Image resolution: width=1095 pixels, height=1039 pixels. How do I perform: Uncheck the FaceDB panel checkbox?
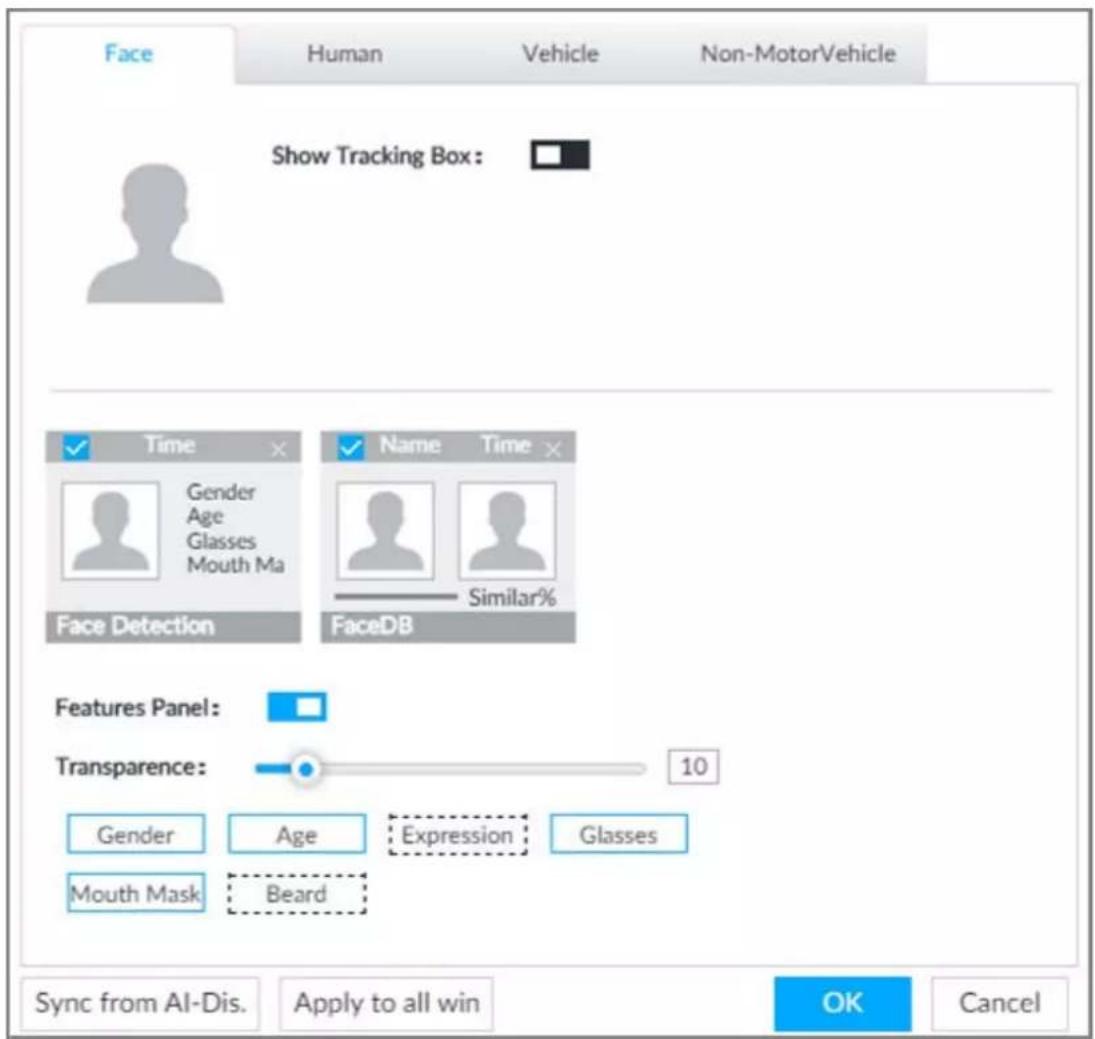tap(351, 447)
